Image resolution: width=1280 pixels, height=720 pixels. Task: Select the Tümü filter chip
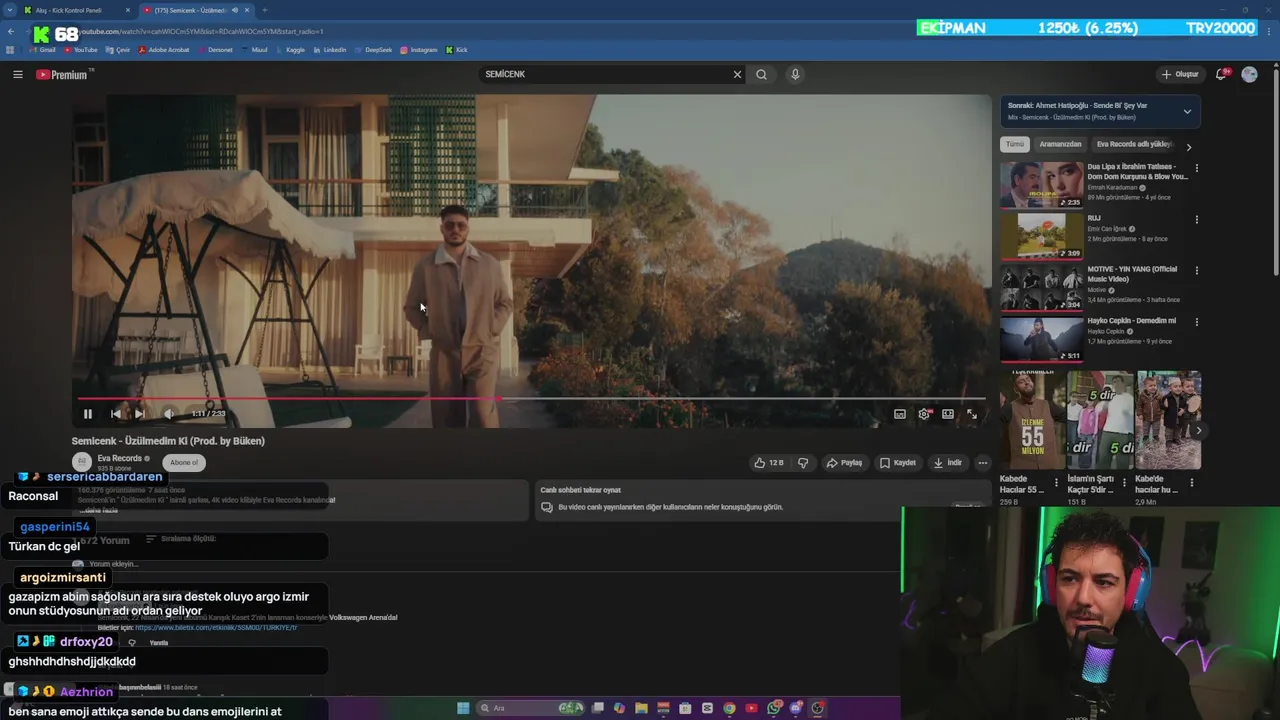(1015, 144)
